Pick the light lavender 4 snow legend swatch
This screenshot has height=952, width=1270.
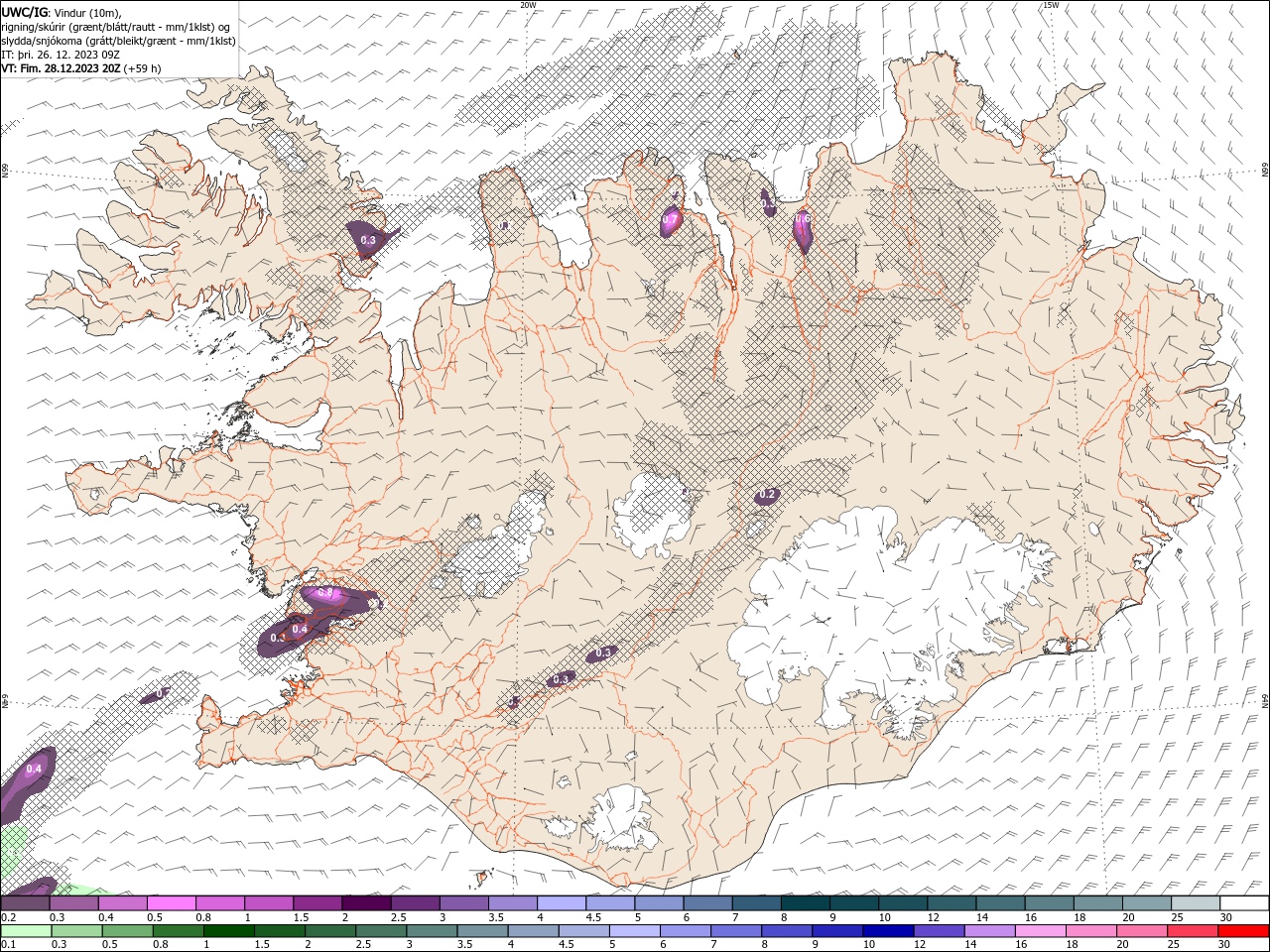pyautogui.click(x=562, y=903)
